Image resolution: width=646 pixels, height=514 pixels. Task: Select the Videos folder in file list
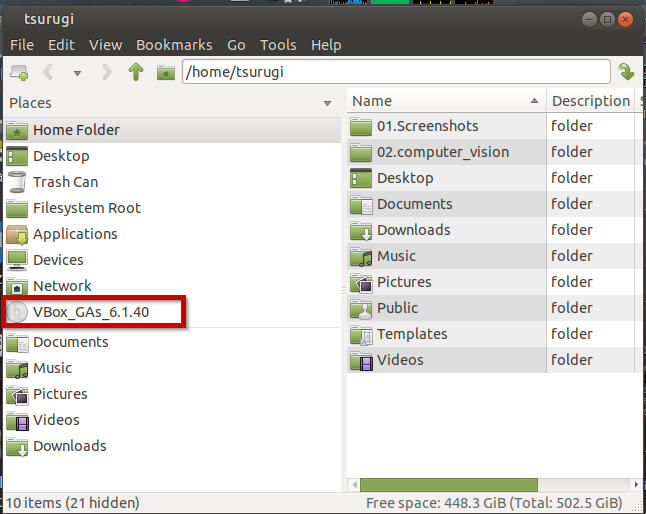[400, 360]
